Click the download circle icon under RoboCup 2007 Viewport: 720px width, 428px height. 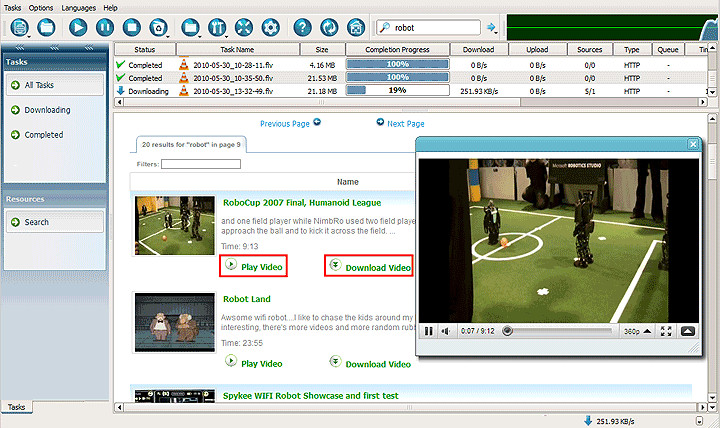coord(336,265)
